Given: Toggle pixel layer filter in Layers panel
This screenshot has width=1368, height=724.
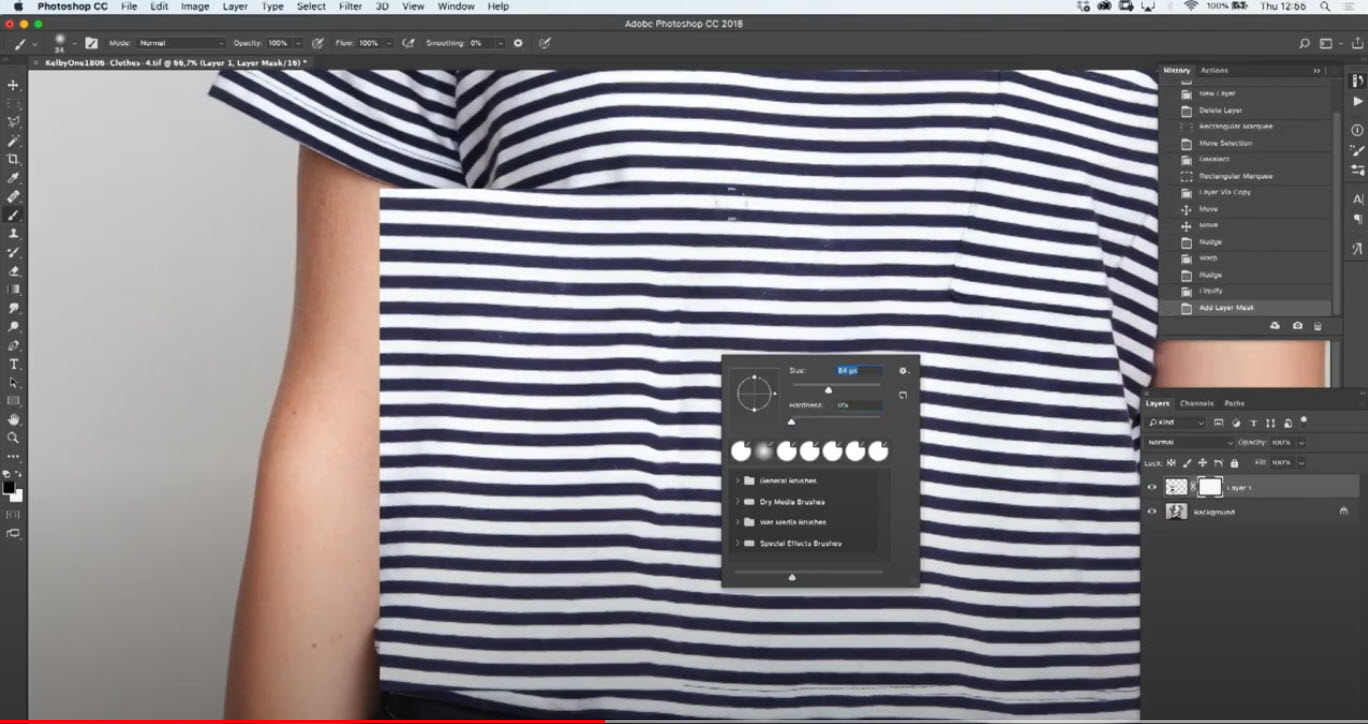Looking at the screenshot, I should [1221, 423].
